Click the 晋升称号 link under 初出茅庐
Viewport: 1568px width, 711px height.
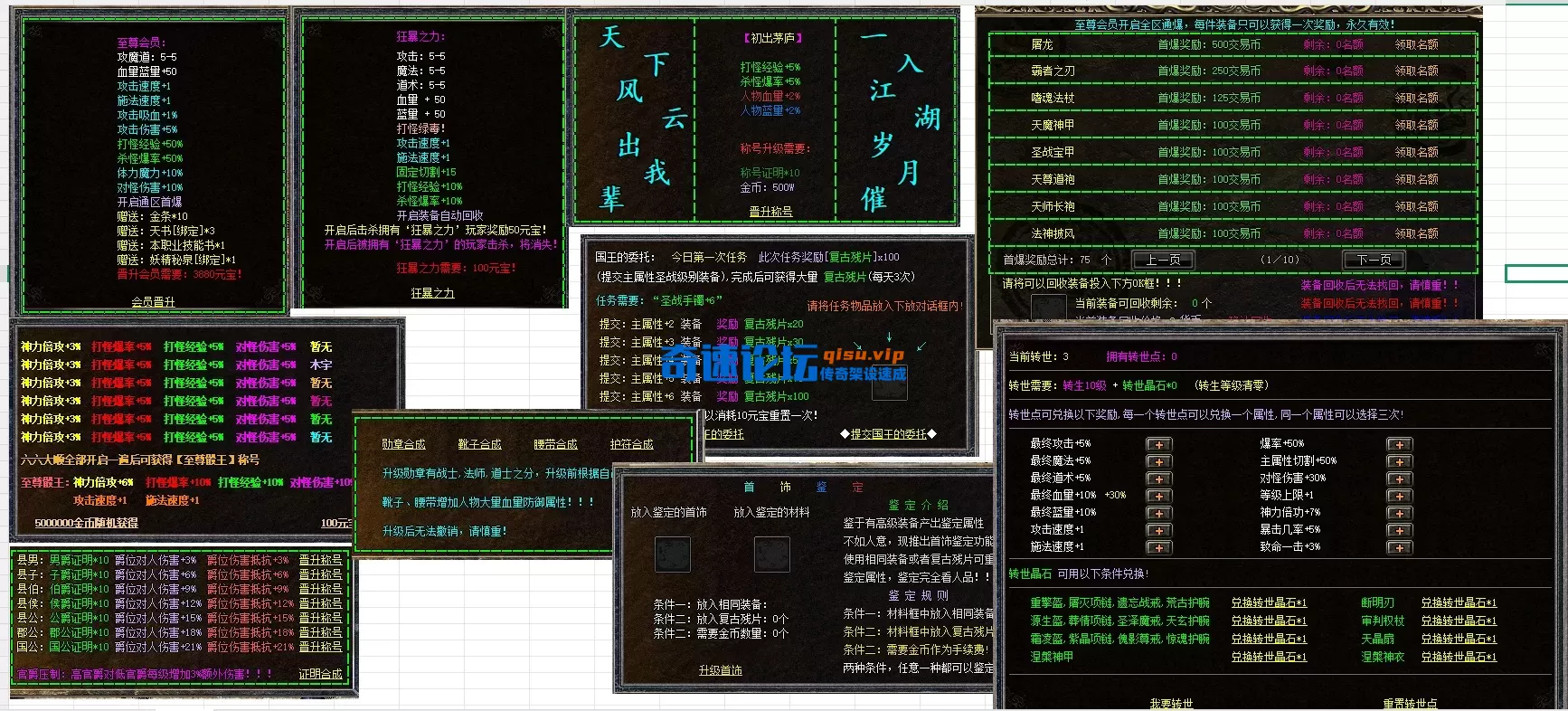(770, 212)
